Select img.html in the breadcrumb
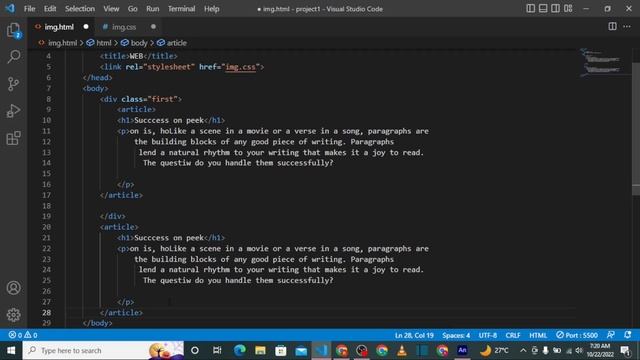Viewport: 640px width, 360px height. (62, 43)
